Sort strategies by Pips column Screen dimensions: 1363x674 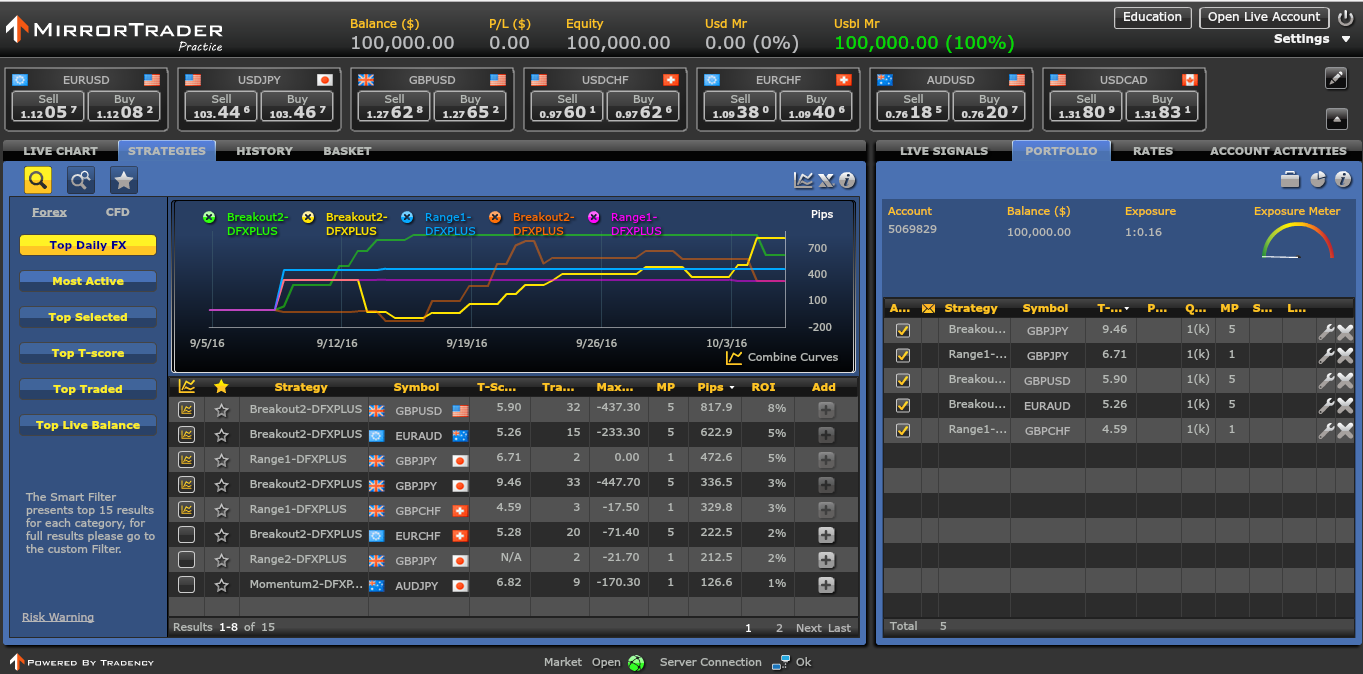pos(716,387)
